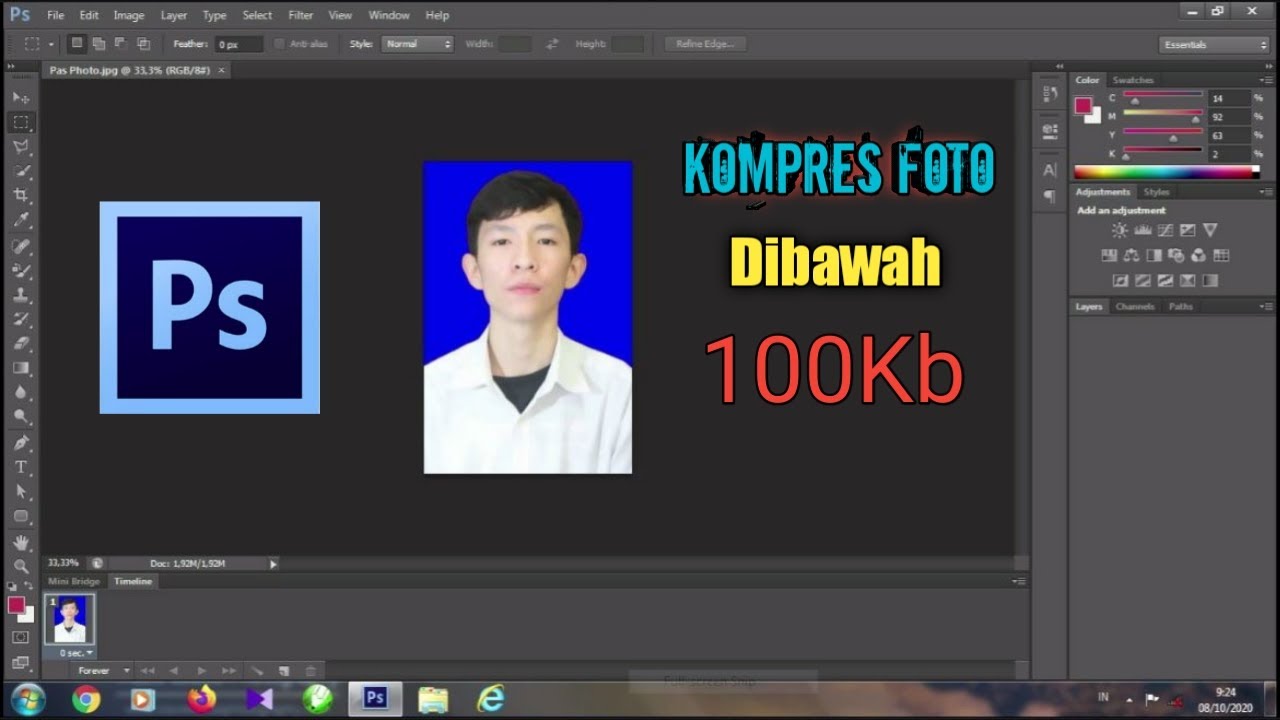Add a Levels adjustment

click(x=1143, y=230)
